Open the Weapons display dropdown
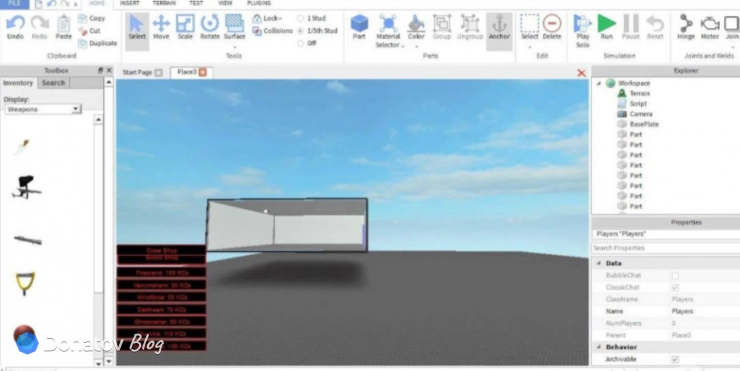The height and width of the screenshot is (371, 740). pyautogui.click(x=43, y=109)
